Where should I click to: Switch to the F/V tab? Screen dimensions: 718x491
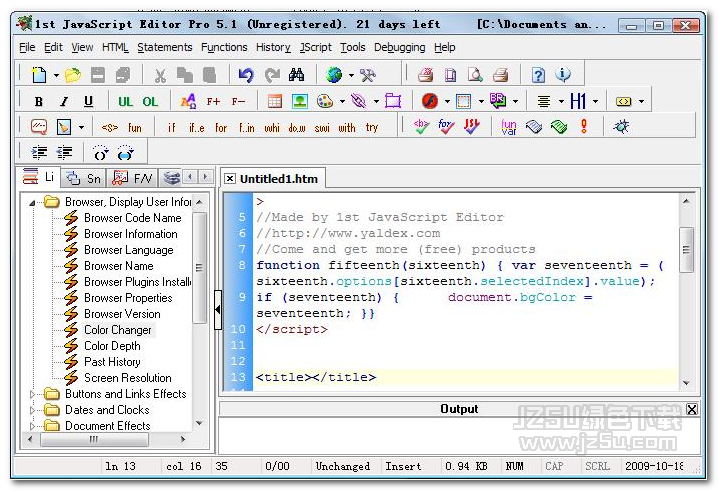coord(132,178)
